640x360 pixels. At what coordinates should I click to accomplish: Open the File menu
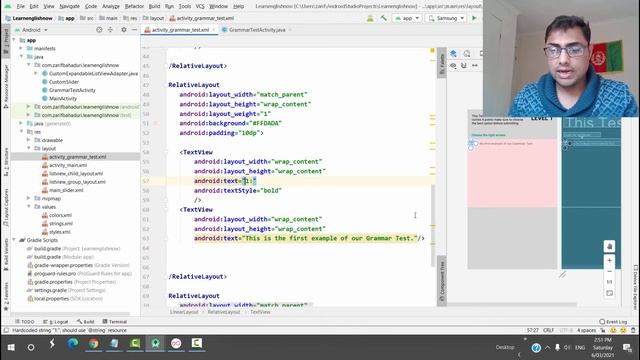(20, 6)
